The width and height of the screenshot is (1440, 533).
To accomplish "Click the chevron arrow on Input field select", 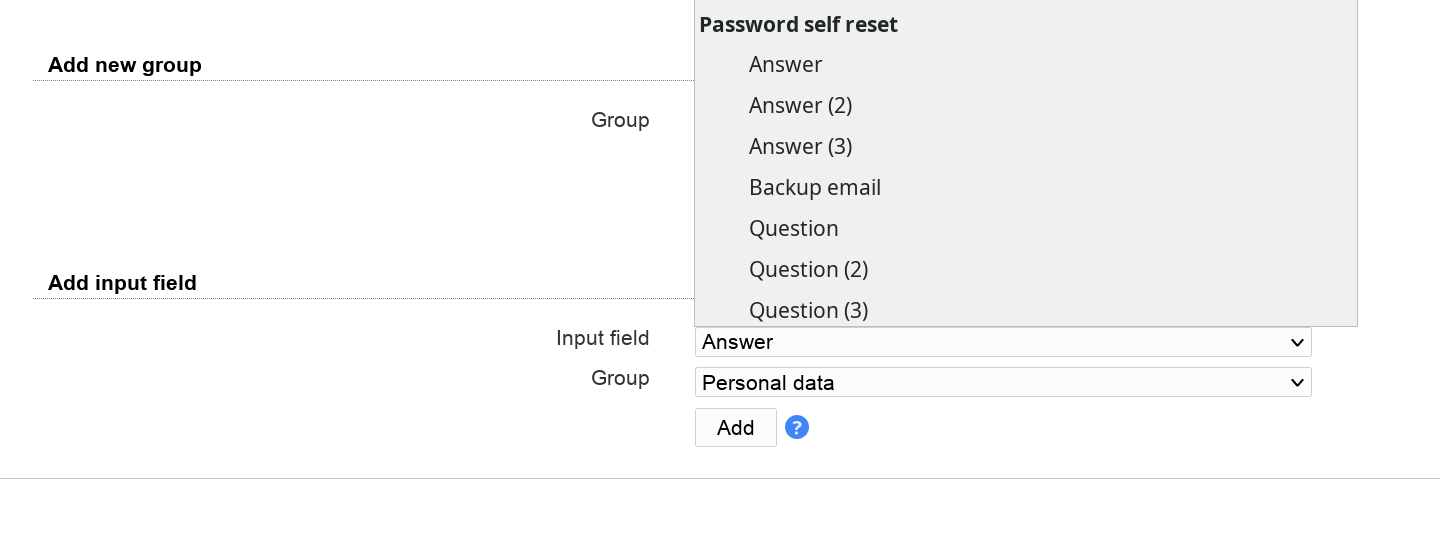I will click(1297, 342).
